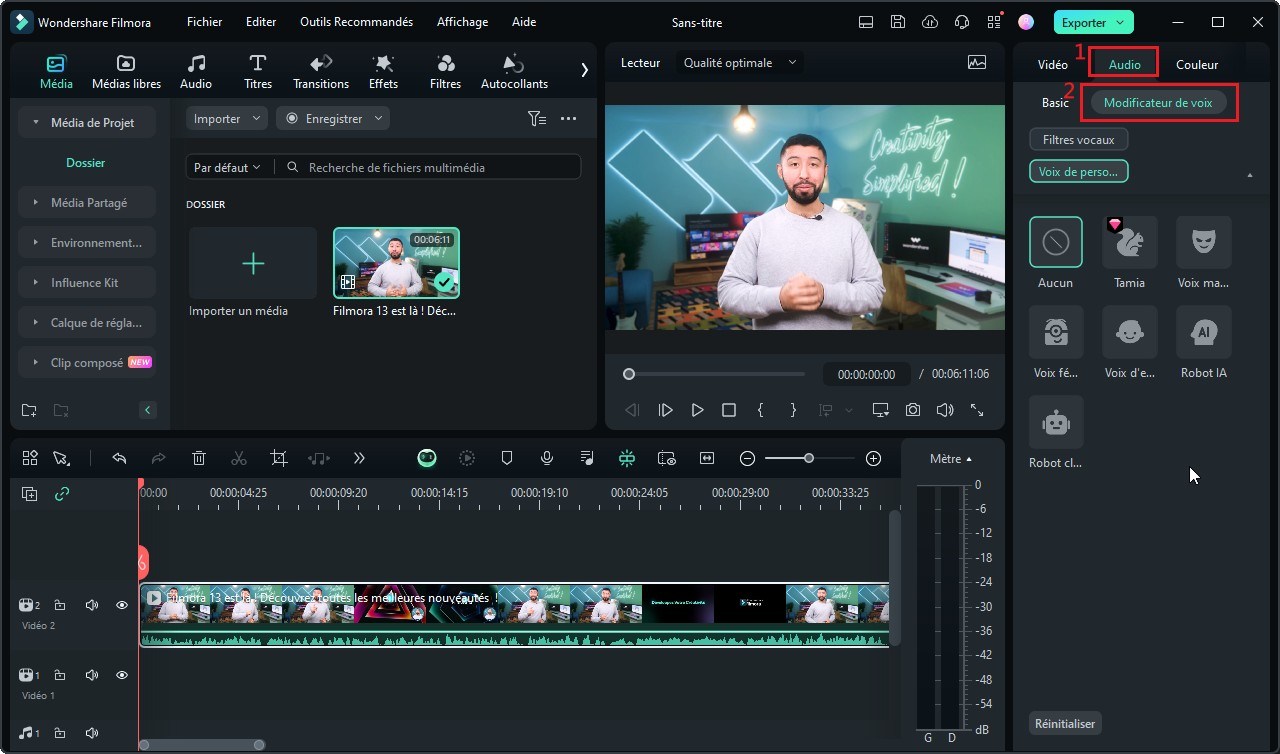Click the Modificateur de voix button
Image resolution: width=1280 pixels, height=754 pixels.
(1158, 103)
